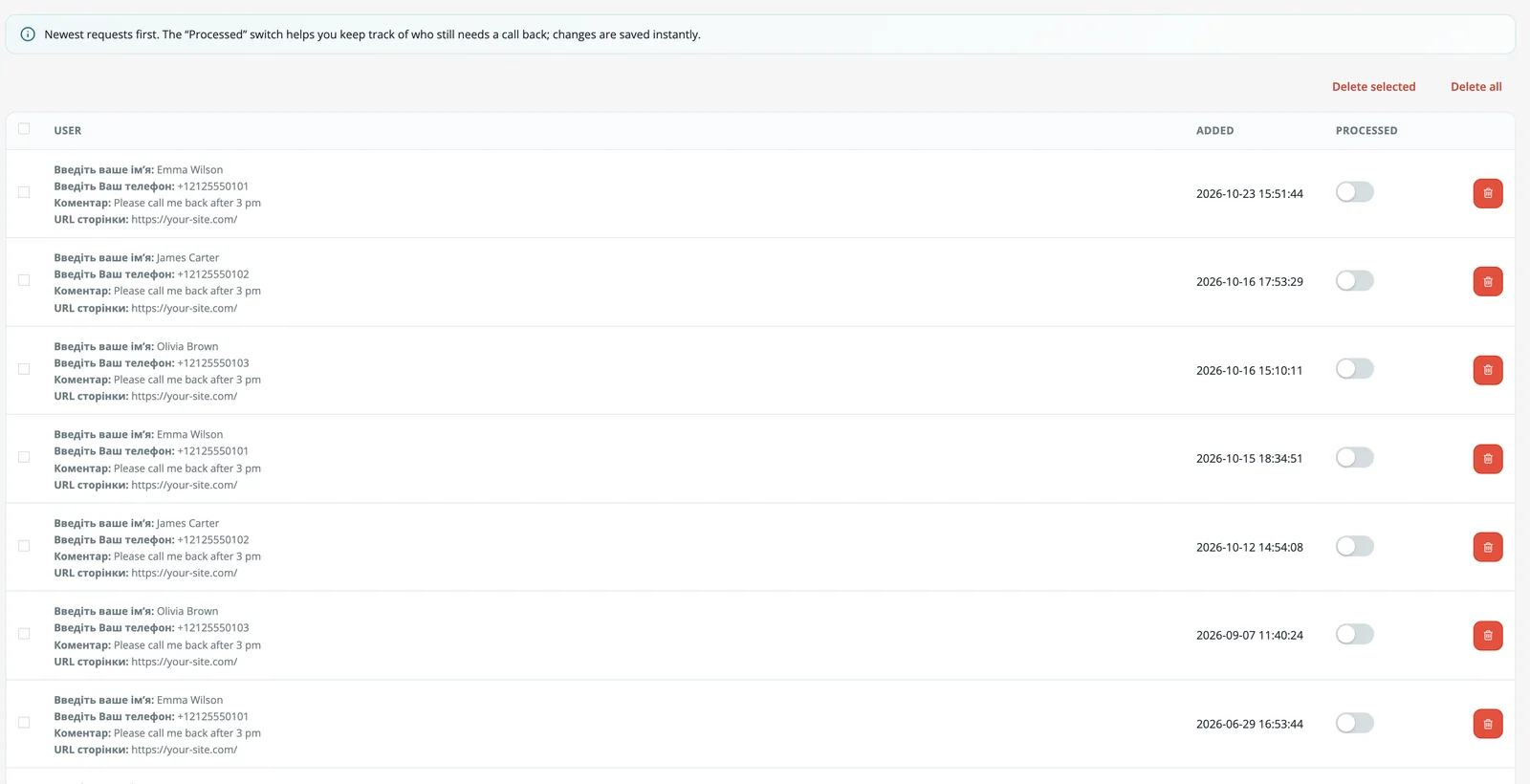This screenshot has height=784, width=1530.
Task: Tick the checkbox for the 2026-09-07 11:40:24 row
Action: click(24, 634)
